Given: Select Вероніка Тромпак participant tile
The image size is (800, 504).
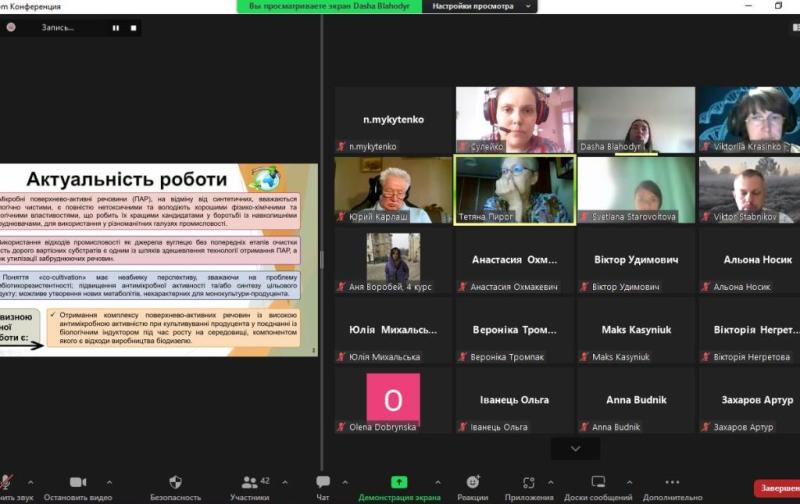Looking at the screenshot, I should [515, 330].
